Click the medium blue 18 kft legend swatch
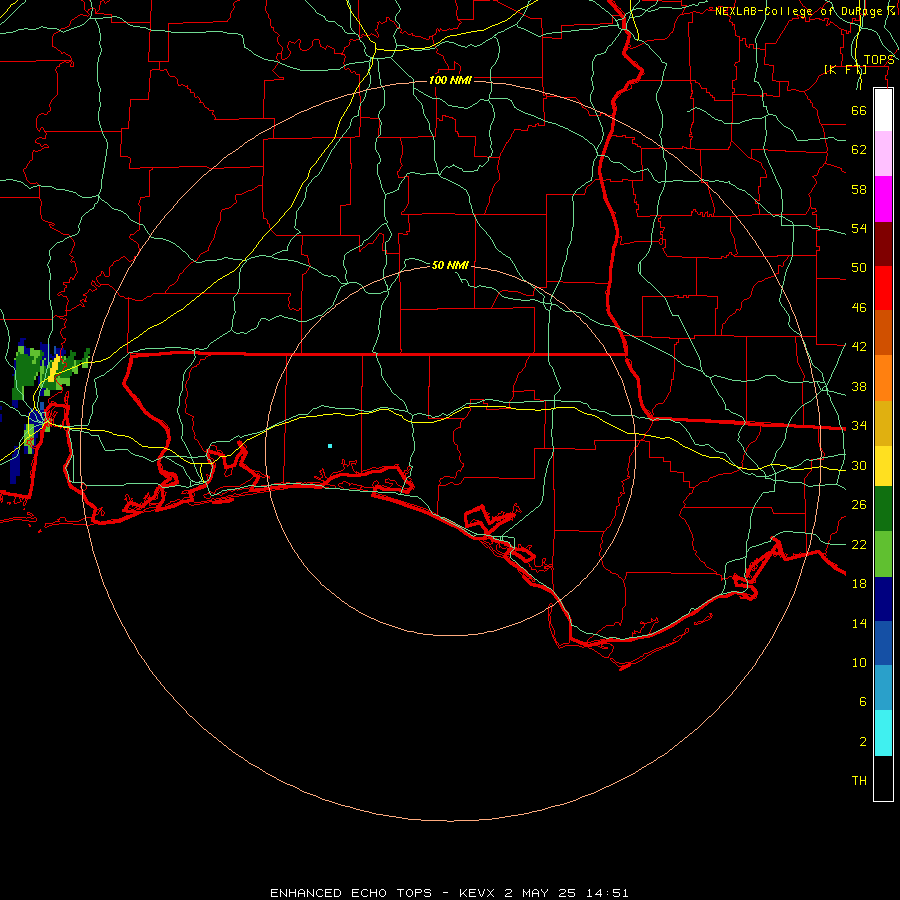Image resolution: width=900 pixels, height=900 pixels. pyautogui.click(x=883, y=643)
